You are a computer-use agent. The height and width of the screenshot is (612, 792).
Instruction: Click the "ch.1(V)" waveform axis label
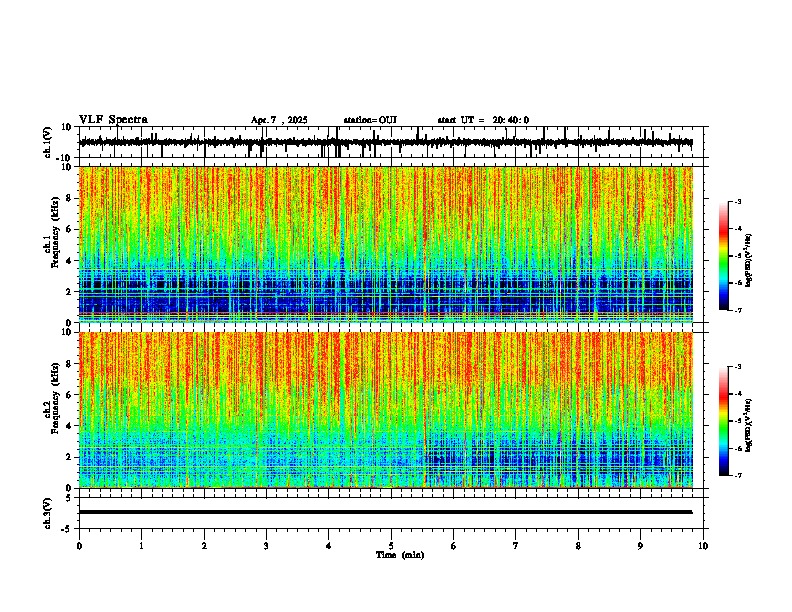pos(48,142)
